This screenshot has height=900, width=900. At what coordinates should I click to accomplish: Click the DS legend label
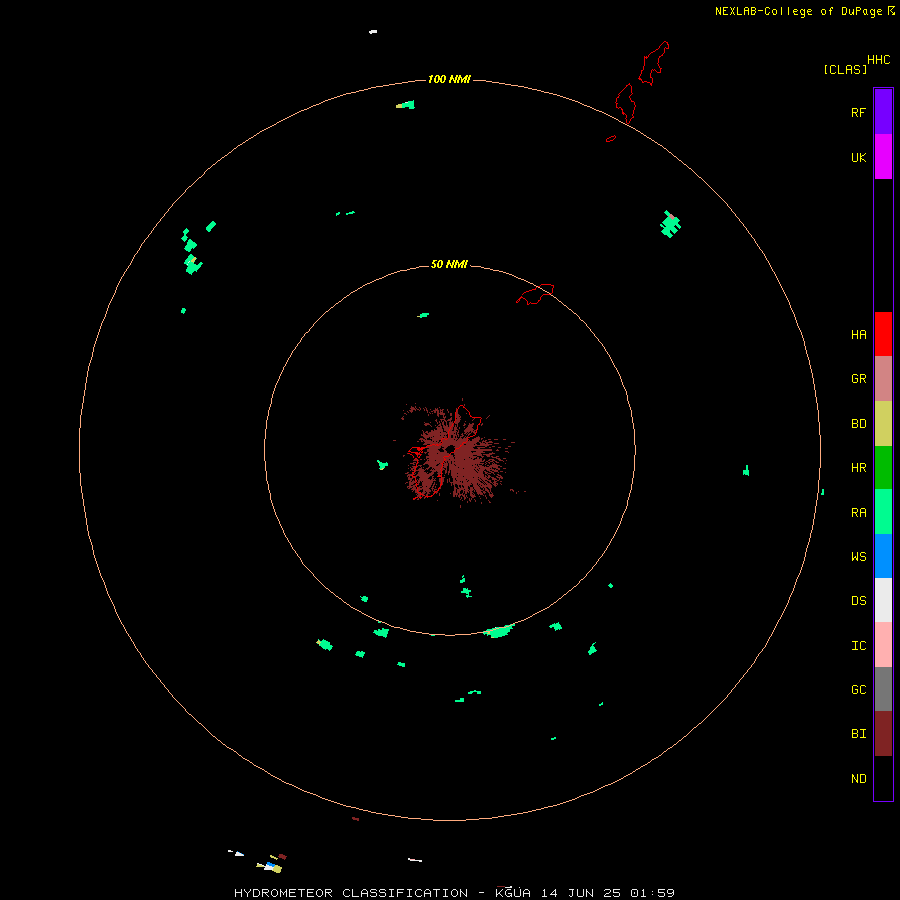tap(858, 601)
